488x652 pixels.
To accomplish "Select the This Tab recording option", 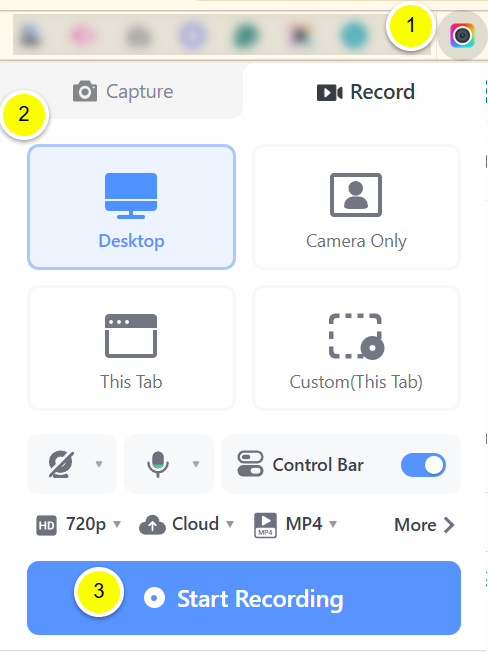I will [131, 348].
